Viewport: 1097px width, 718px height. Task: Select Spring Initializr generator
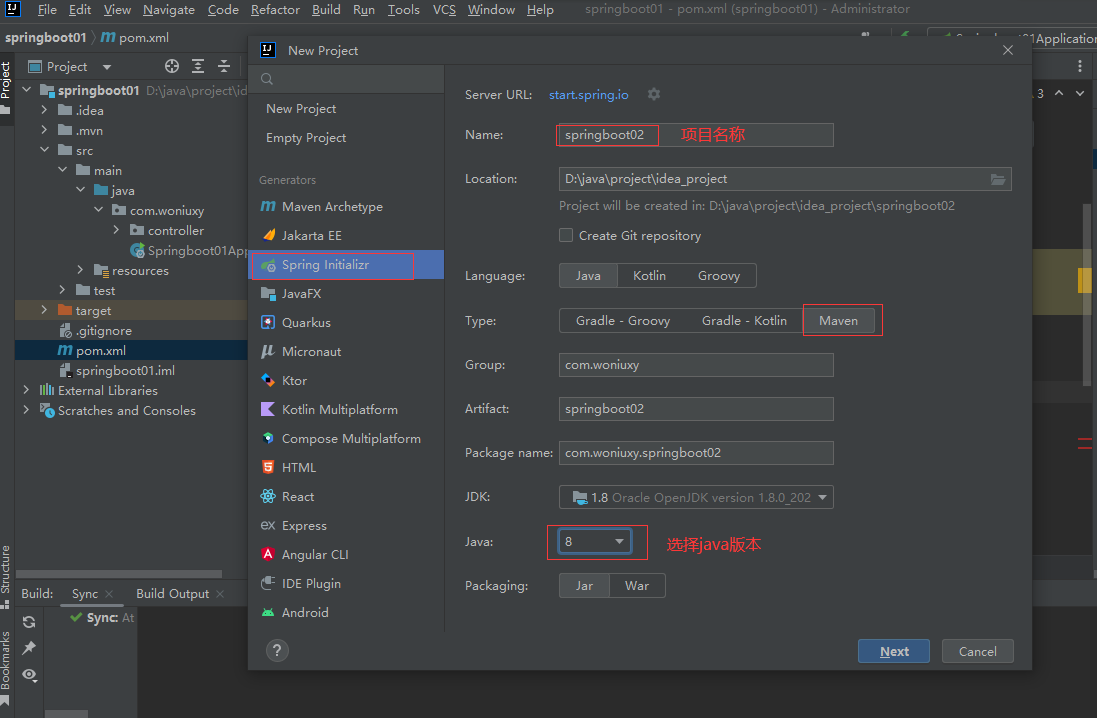point(346,265)
